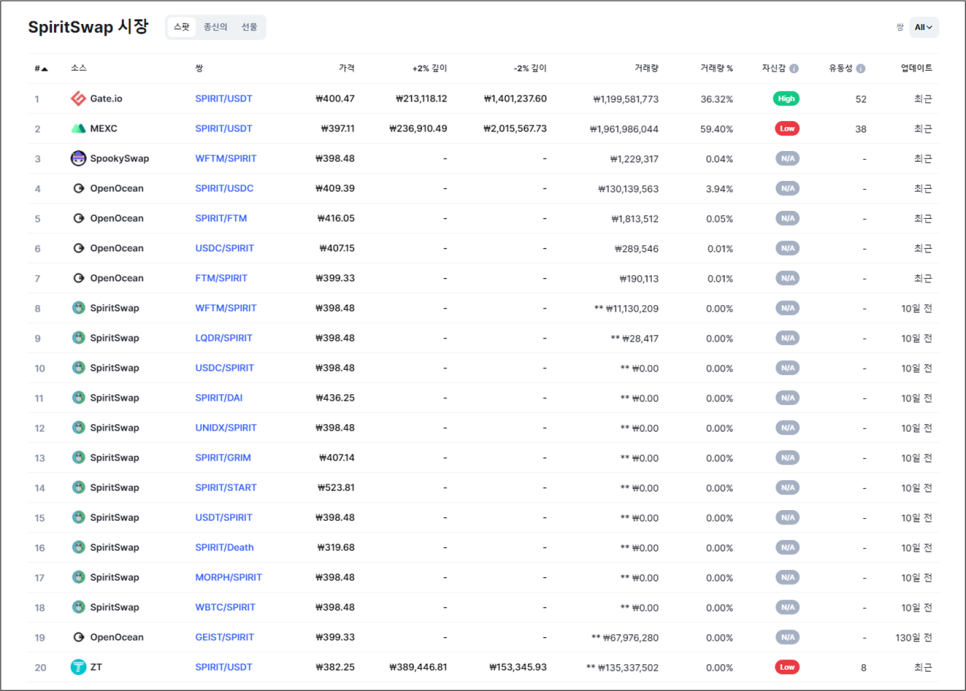The height and width of the screenshot is (691, 966).
Task: Click the 59.40% volume percentage
Action: 716,129
